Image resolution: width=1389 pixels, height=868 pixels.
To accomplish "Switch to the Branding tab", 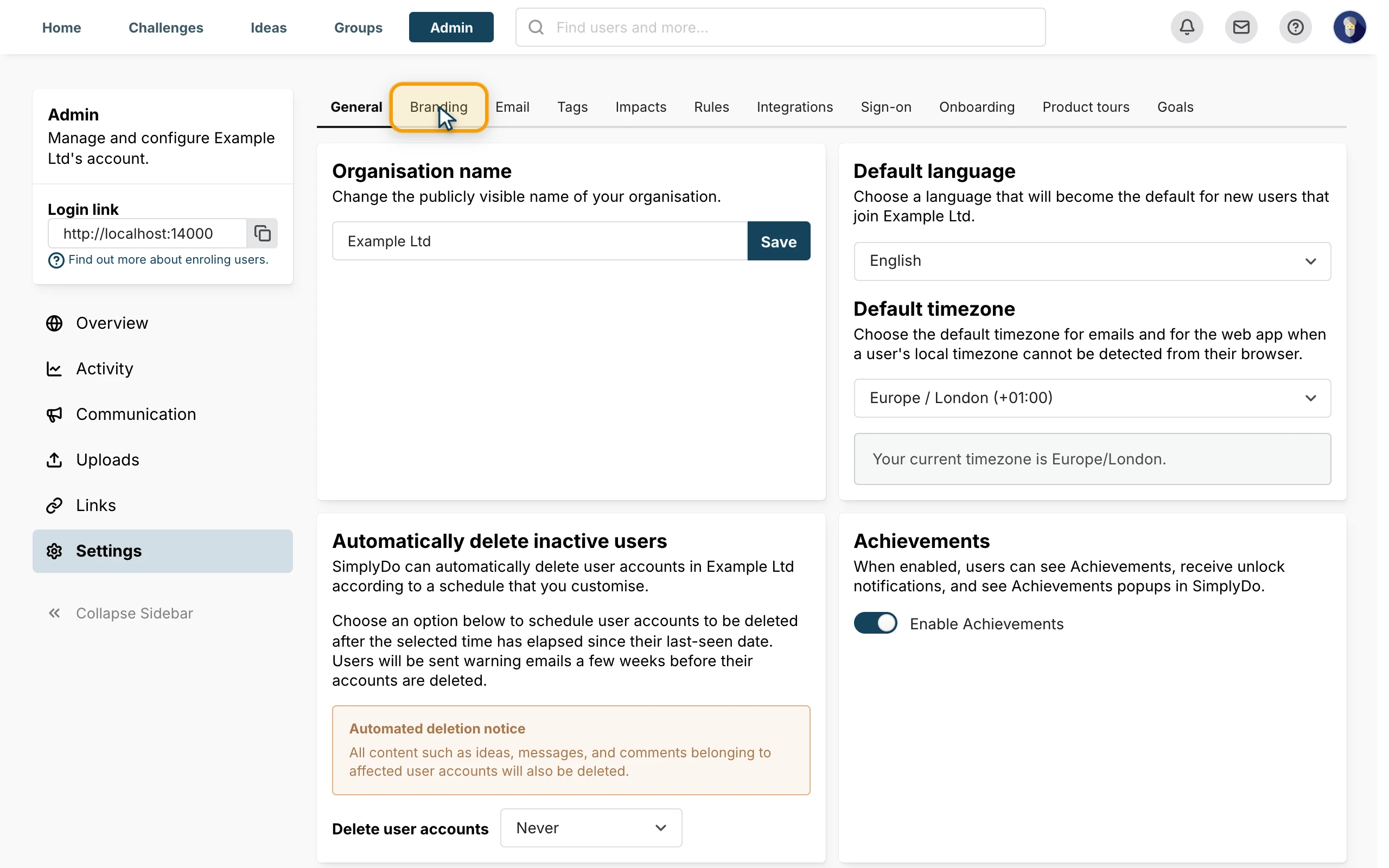I will [438, 107].
